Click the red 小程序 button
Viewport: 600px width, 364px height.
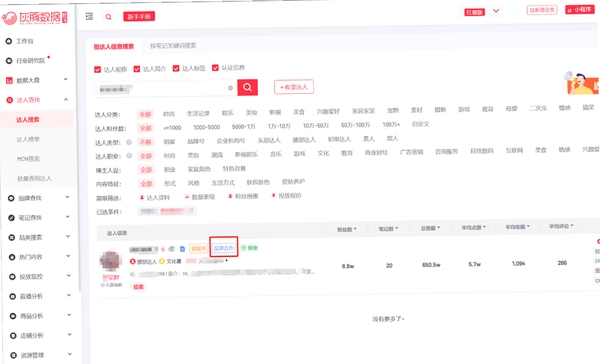click(580, 10)
